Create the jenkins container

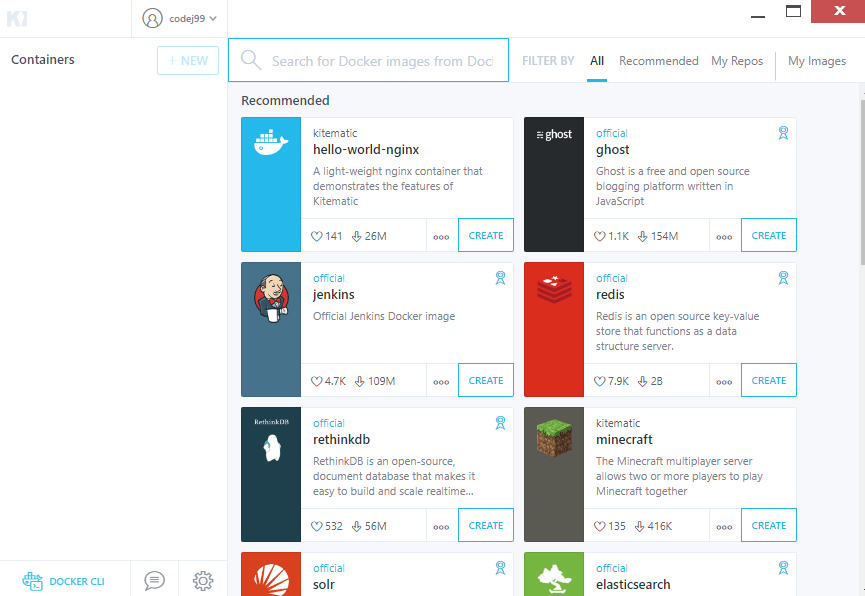click(486, 380)
